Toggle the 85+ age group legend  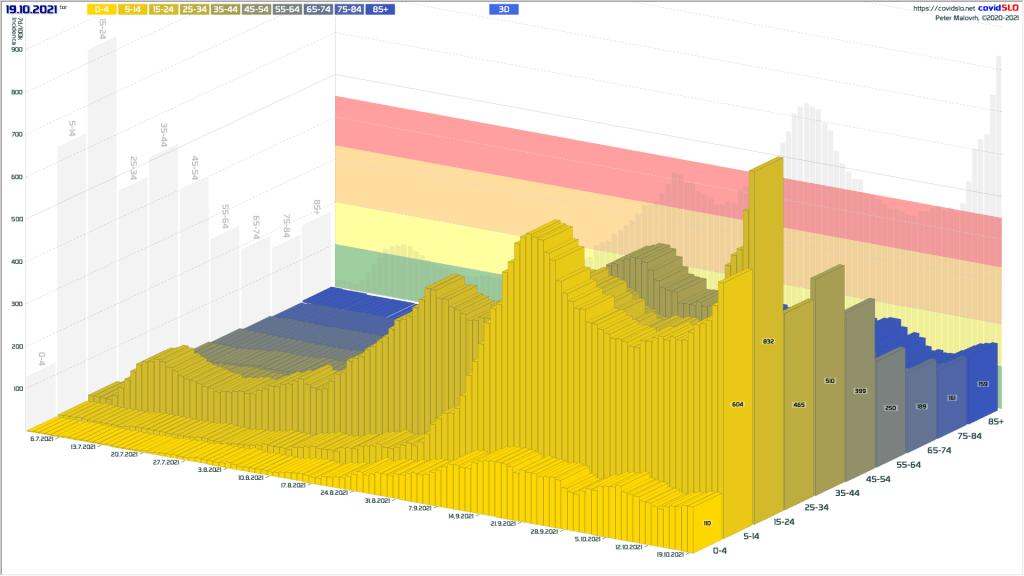coord(380,9)
